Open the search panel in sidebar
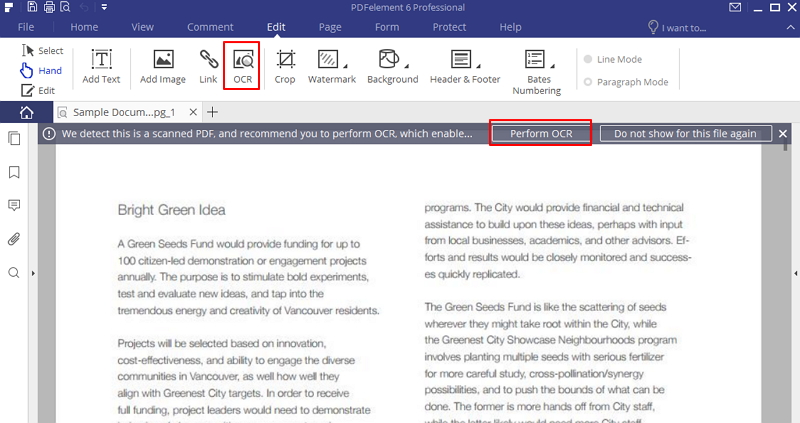The image size is (800, 423). 14,272
